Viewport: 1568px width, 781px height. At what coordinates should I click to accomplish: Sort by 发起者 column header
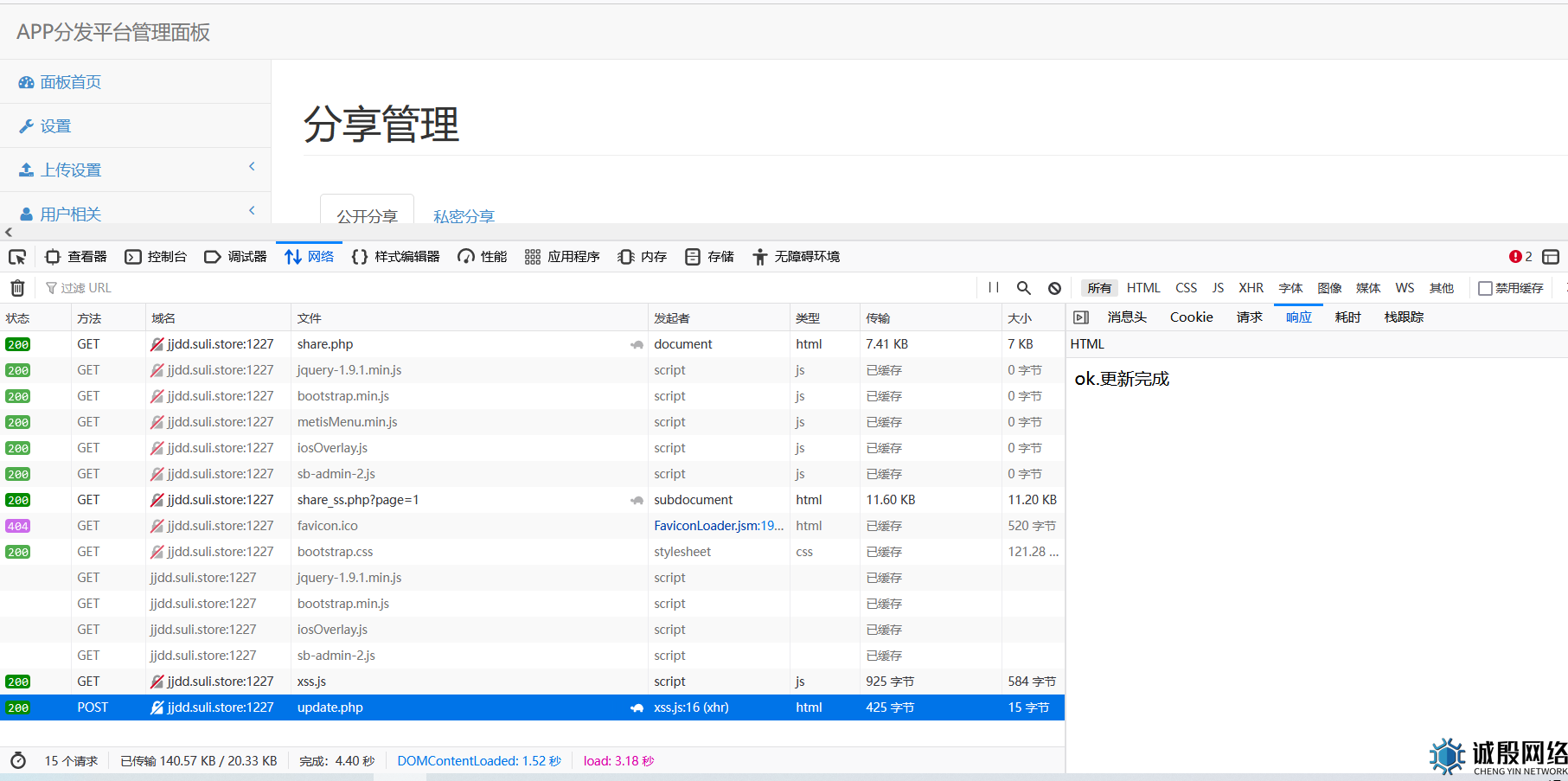(x=719, y=318)
